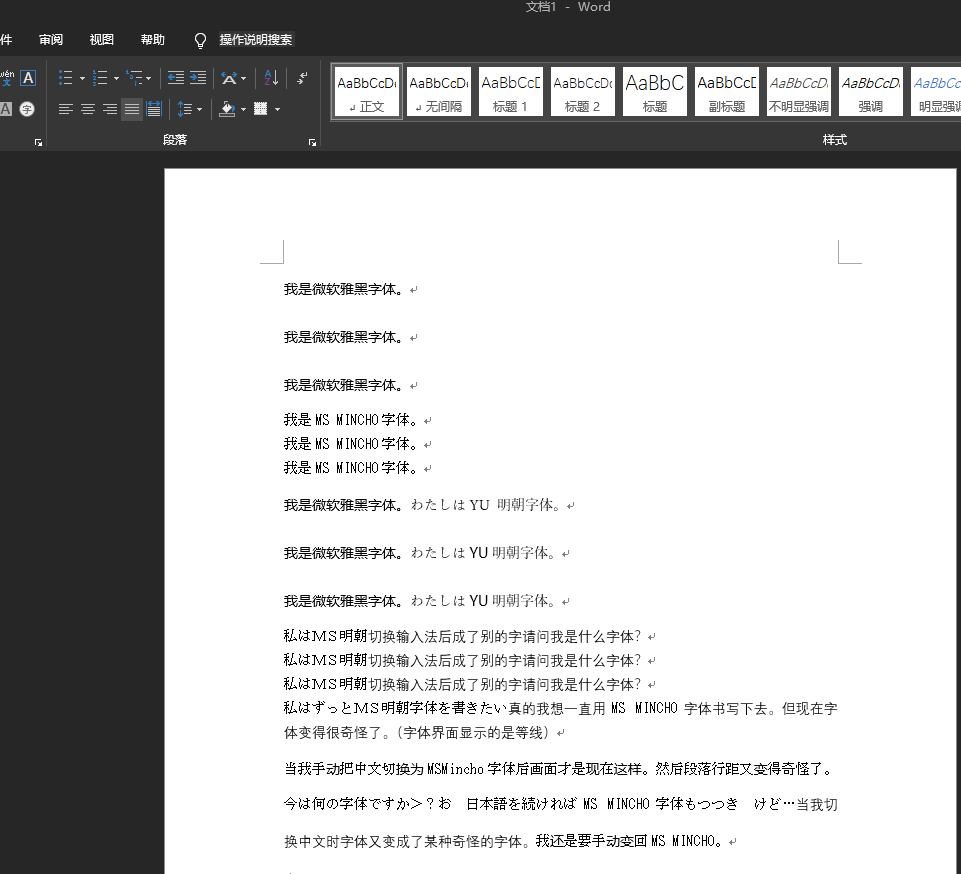The height and width of the screenshot is (874, 961).
Task: Click the first line 我是微软雅黑字体。
Action: click(x=343, y=289)
